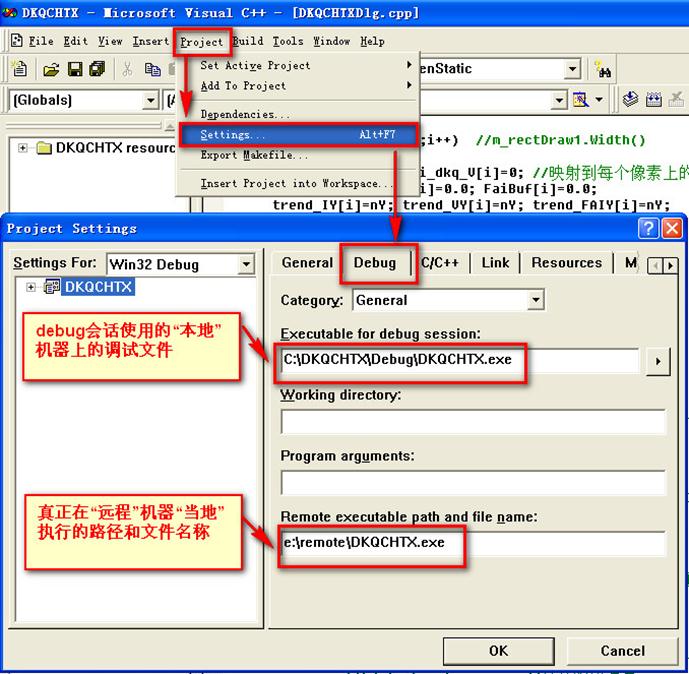Click the greyed Stop Build icon

click(676, 100)
